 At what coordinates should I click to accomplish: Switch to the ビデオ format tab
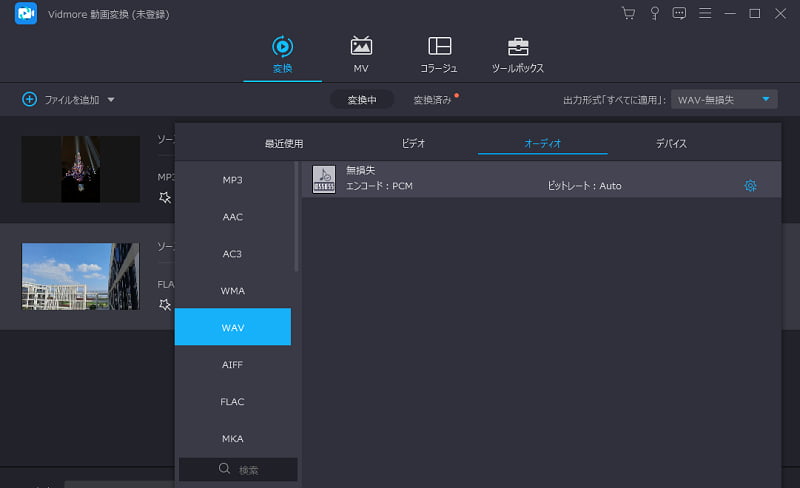coord(413,144)
